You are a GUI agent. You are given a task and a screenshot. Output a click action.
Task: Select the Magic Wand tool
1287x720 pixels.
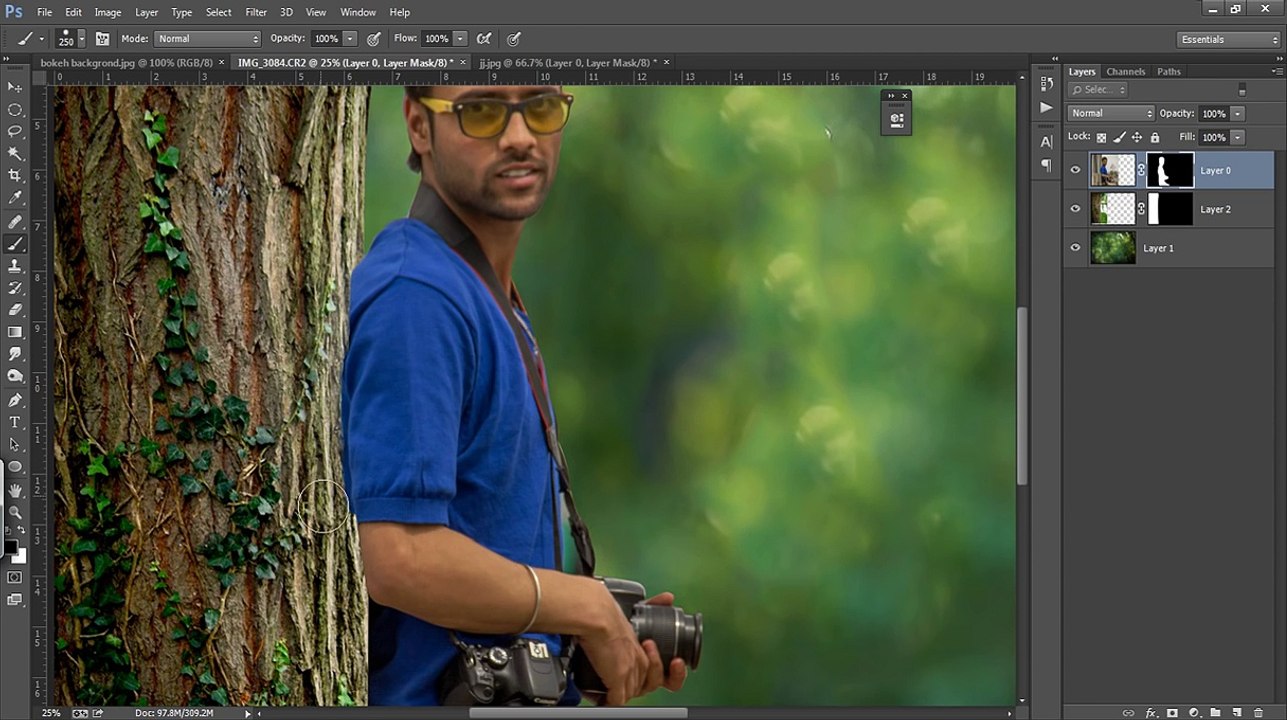click(x=15, y=153)
